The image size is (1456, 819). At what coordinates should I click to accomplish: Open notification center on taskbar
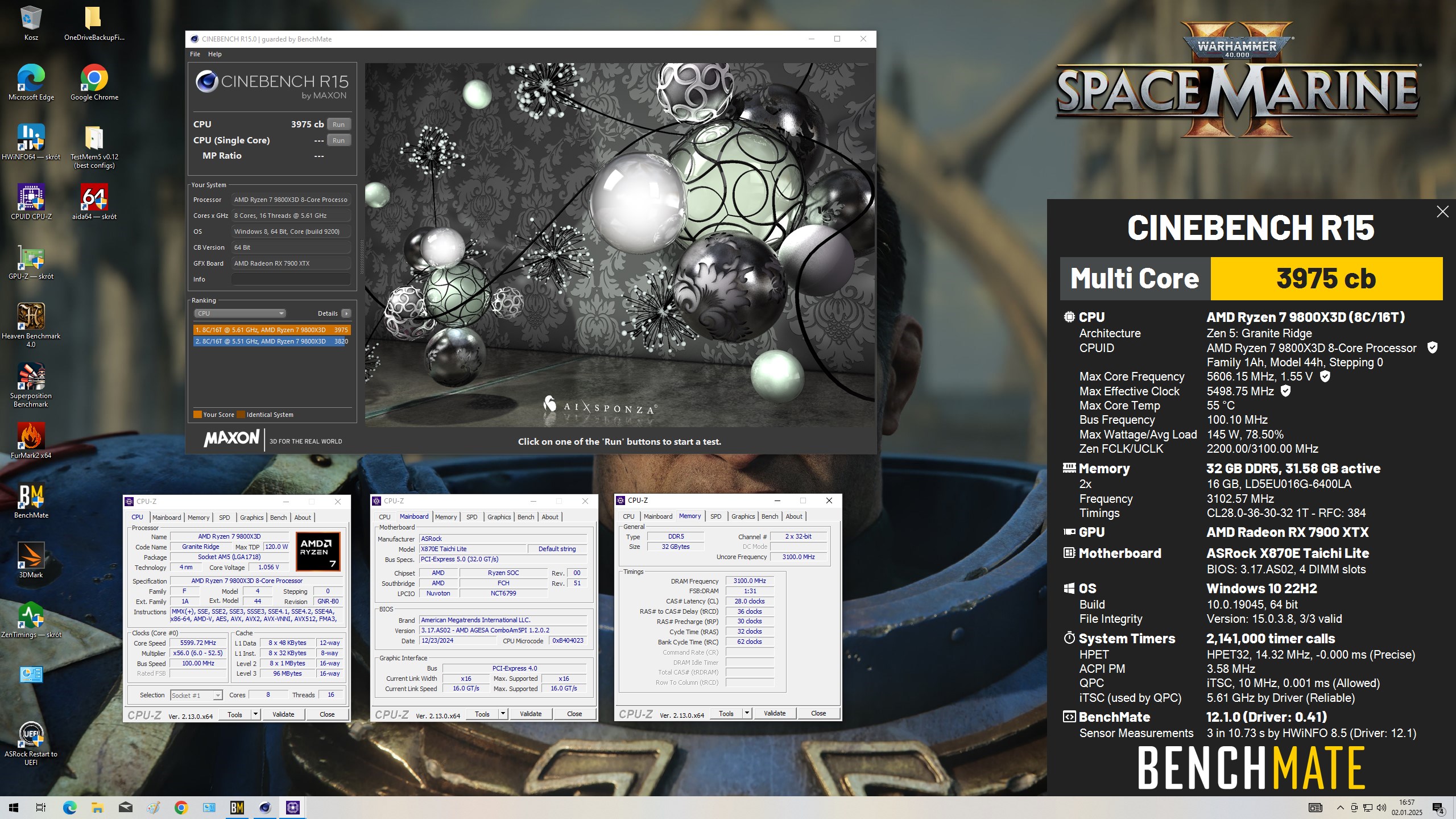(1439, 808)
